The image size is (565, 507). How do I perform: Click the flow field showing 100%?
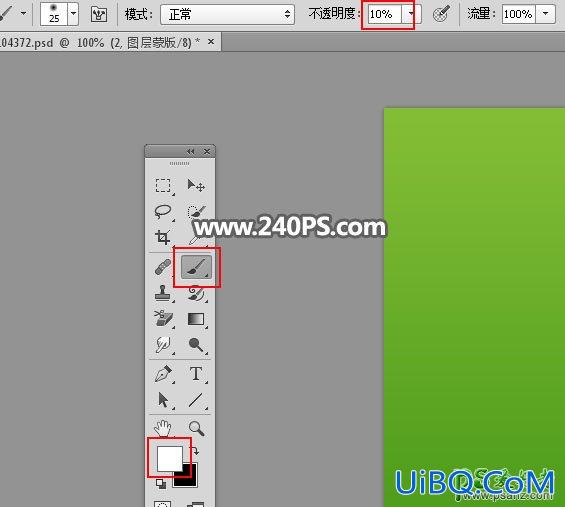pos(519,14)
